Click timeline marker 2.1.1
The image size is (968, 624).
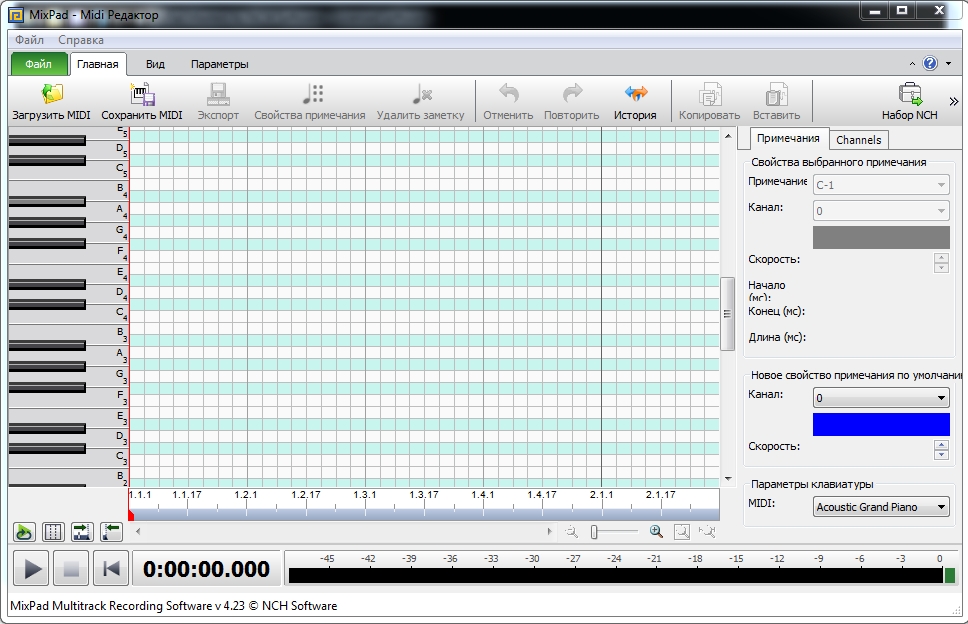pyautogui.click(x=601, y=495)
